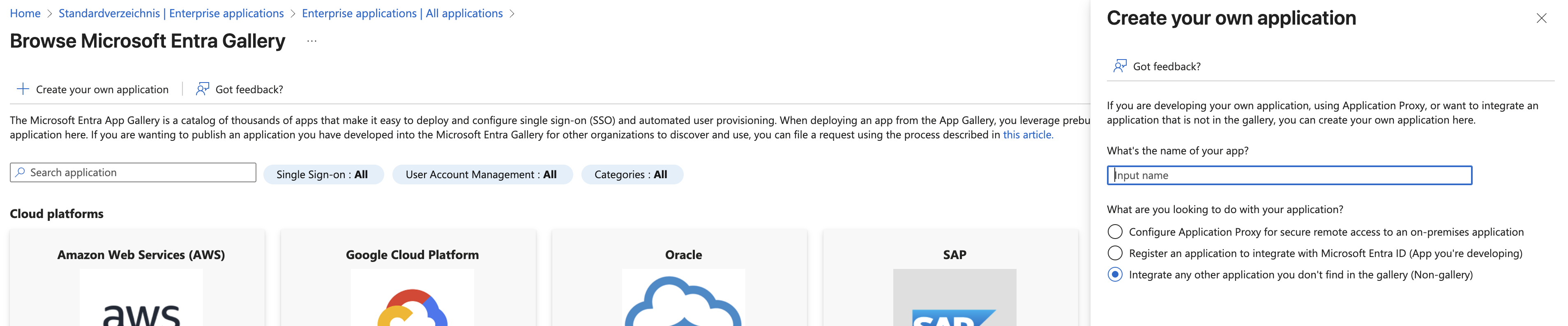
Task: Click the feedback icon in the Create application panel
Action: tap(1119, 66)
